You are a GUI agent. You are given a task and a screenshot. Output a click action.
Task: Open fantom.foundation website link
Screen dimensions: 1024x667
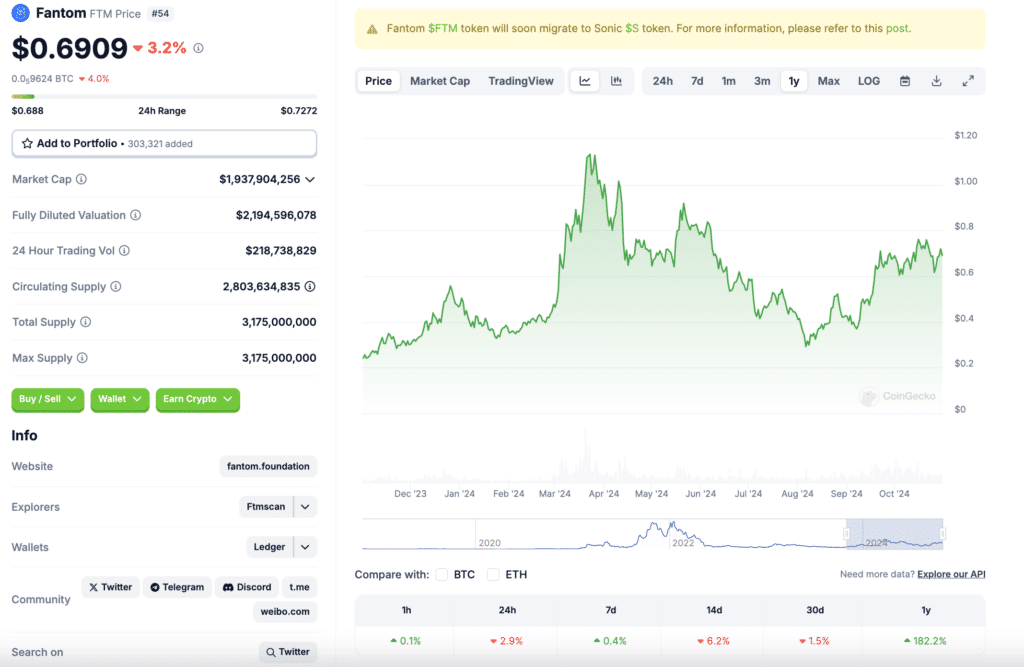(268, 466)
